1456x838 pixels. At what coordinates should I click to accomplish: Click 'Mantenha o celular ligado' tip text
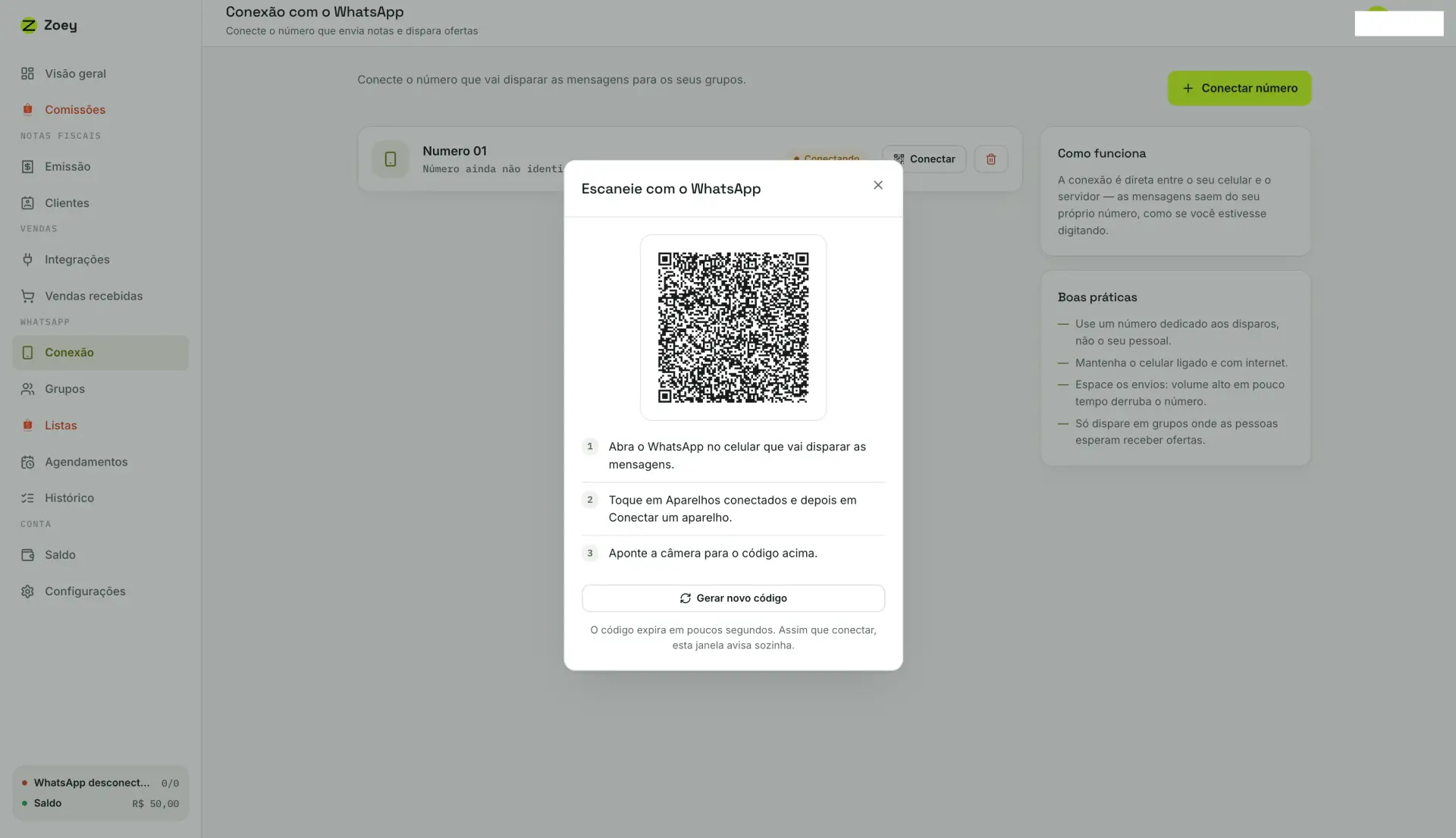[1181, 363]
